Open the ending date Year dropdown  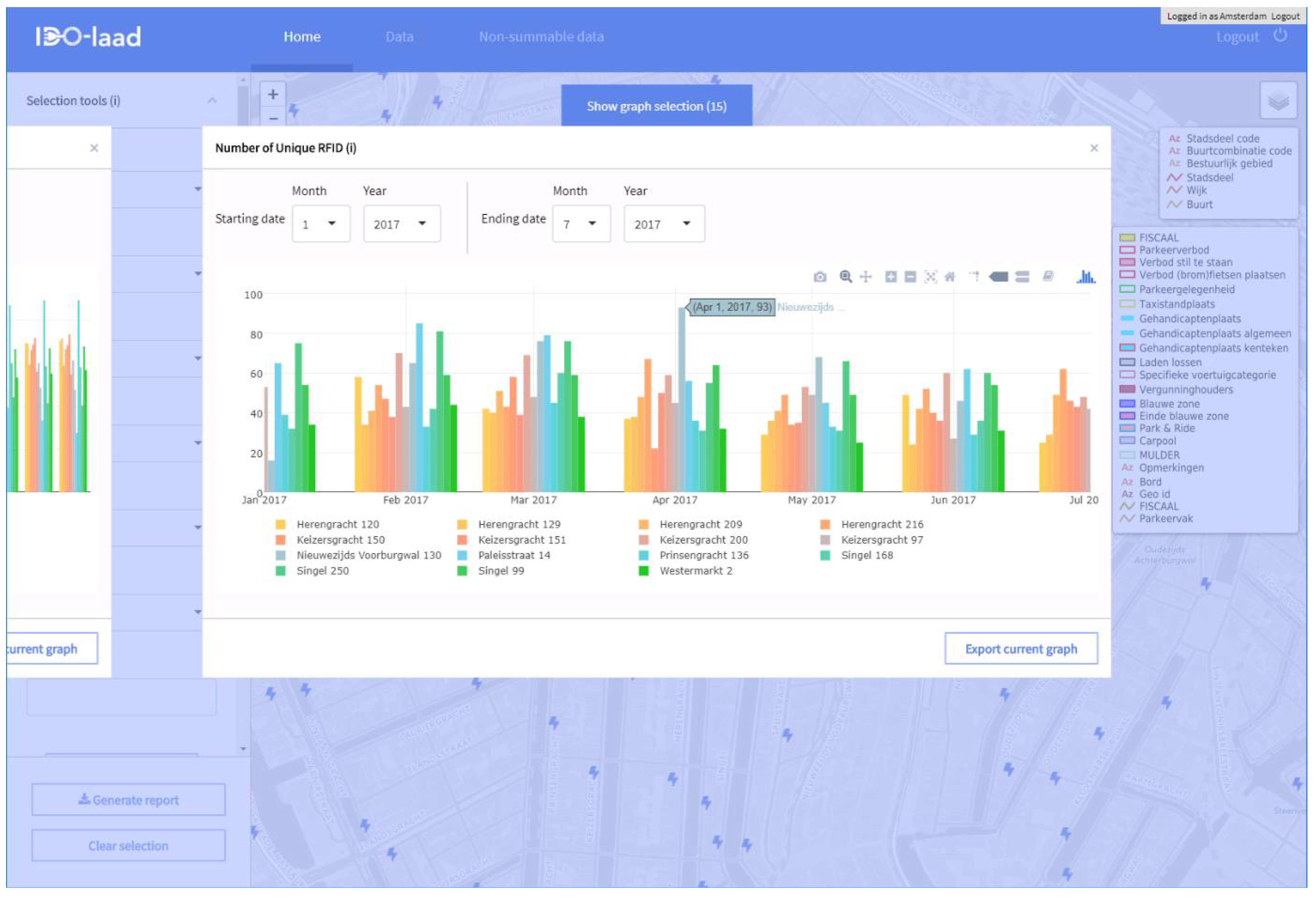click(664, 224)
